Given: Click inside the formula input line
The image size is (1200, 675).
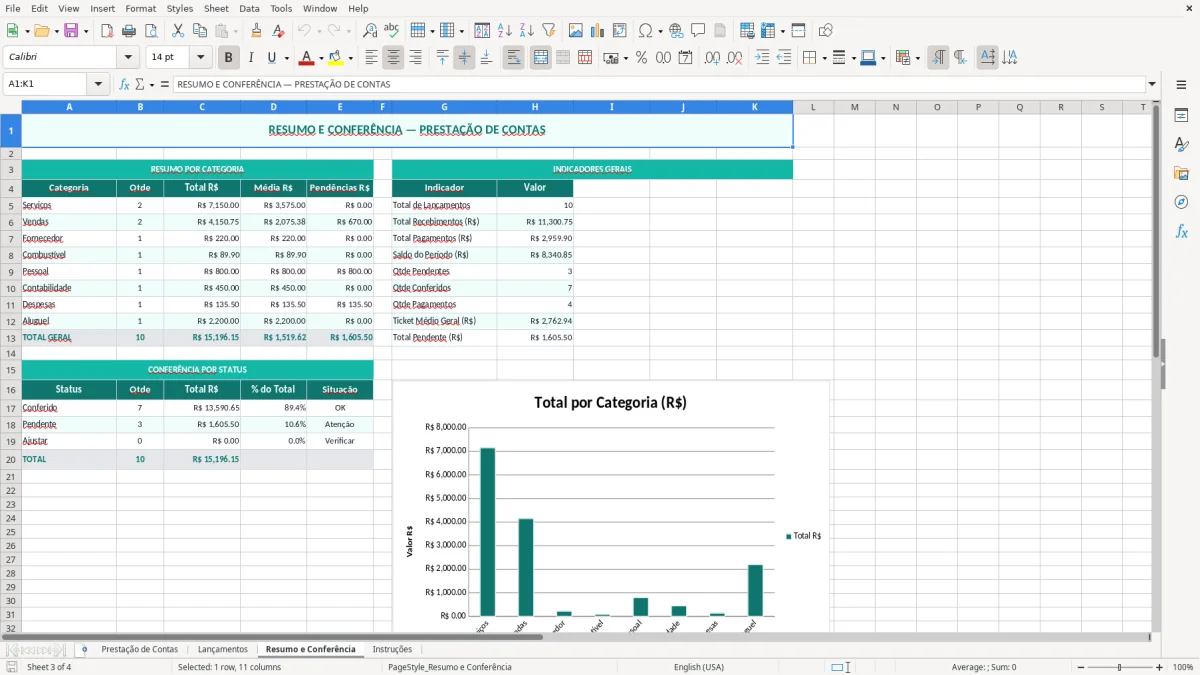Looking at the screenshot, I should click(658, 85).
